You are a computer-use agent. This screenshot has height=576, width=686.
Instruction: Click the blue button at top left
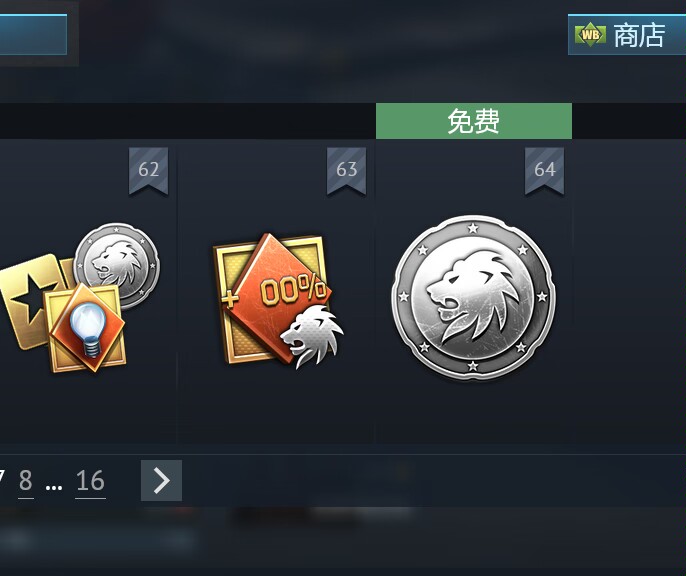pyautogui.click(x=33, y=35)
